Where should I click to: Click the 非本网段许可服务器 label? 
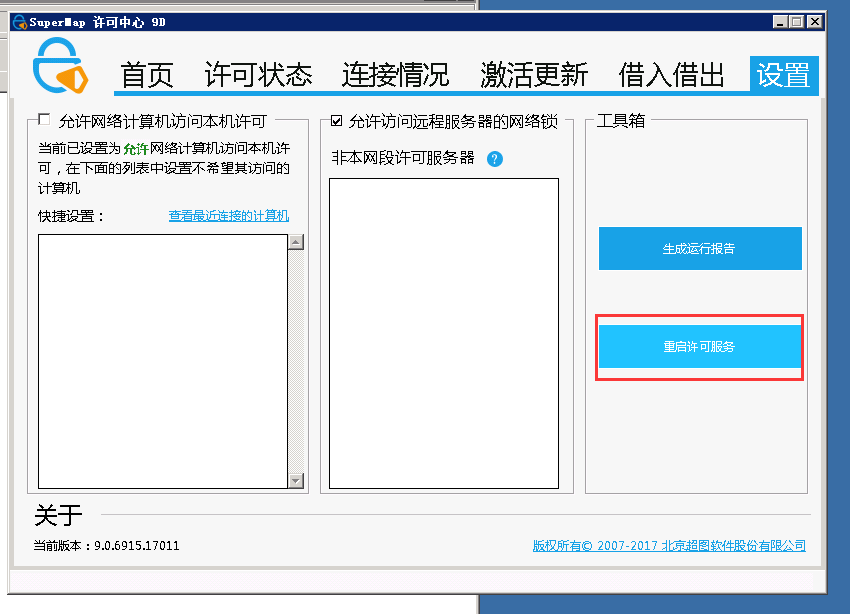tap(403, 158)
